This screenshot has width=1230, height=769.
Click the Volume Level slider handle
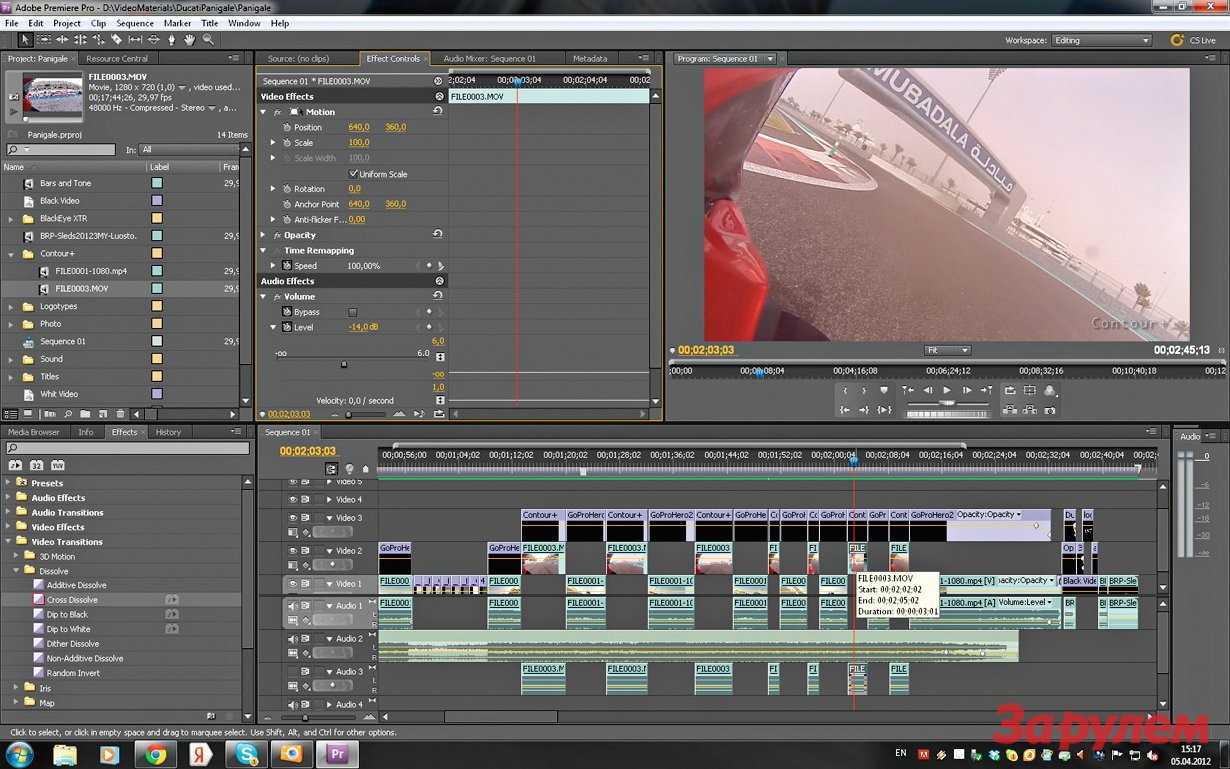coord(344,364)
